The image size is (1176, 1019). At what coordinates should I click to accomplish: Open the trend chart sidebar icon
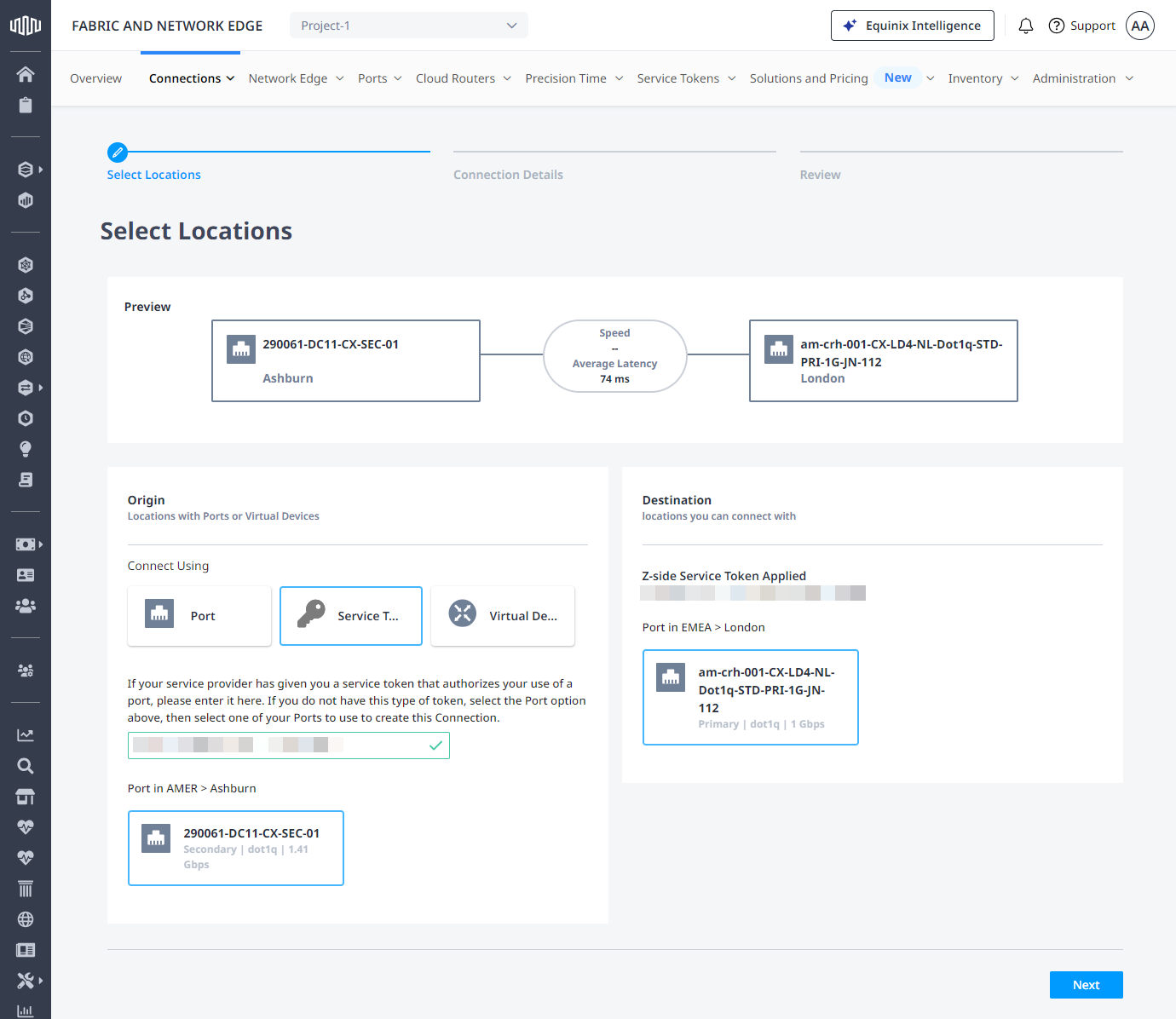pyautogui.click(x=26, y=735)
